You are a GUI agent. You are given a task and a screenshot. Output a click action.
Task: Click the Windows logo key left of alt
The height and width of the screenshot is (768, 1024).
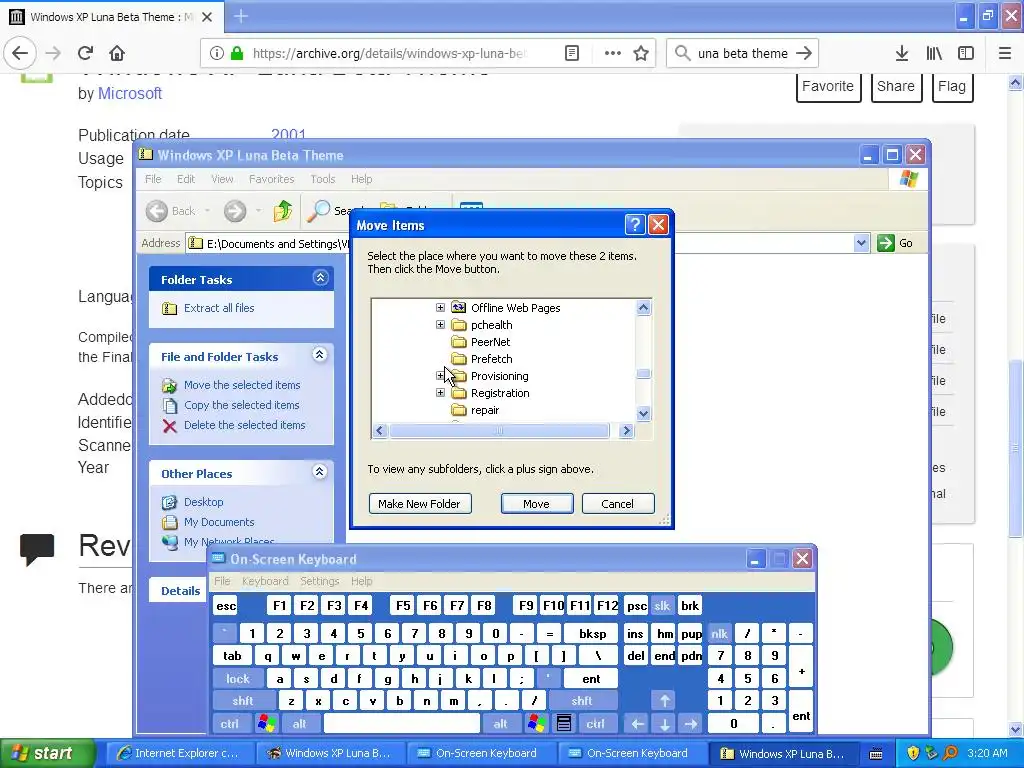pyautogui.click(x=266, y=723)
